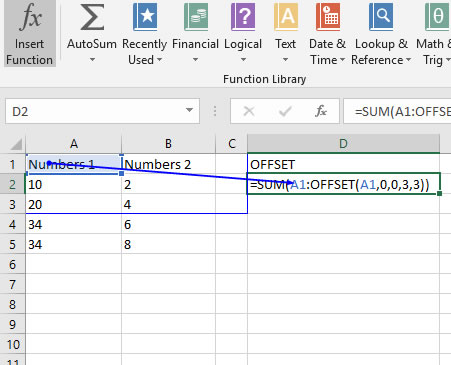This screenshot has height=365, width=451.
Task: Select row 6 header
Action: pyautogui.click(x=13, y=264)
